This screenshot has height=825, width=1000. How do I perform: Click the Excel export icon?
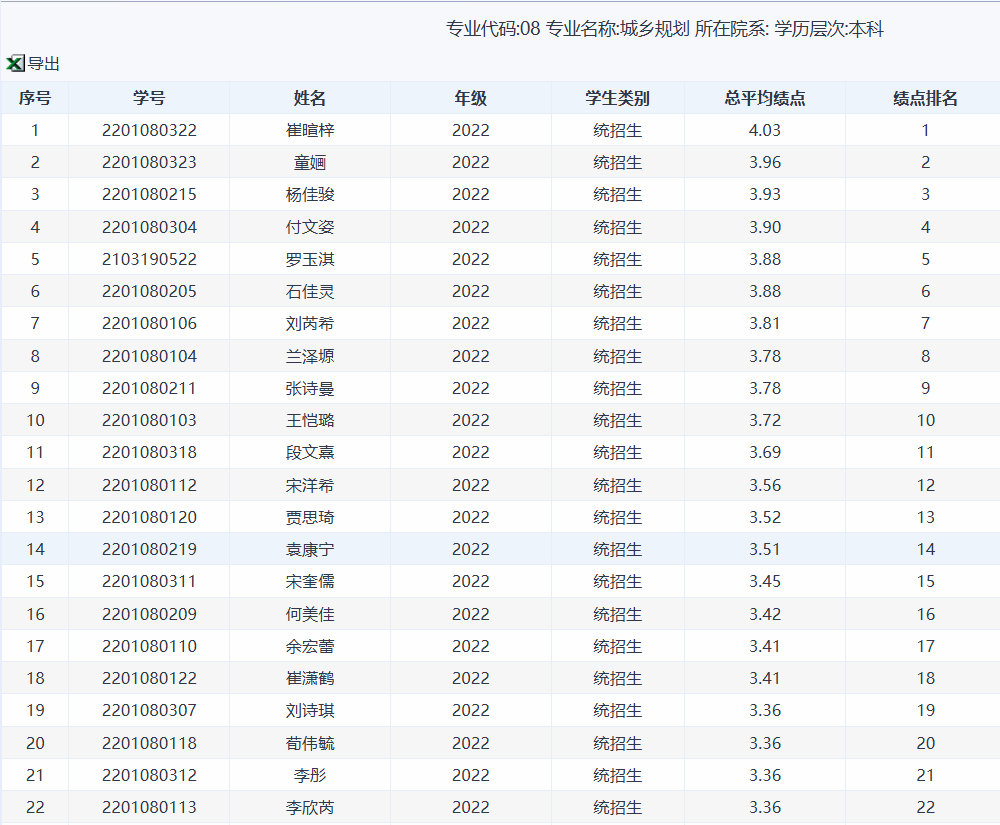[15, 63]
